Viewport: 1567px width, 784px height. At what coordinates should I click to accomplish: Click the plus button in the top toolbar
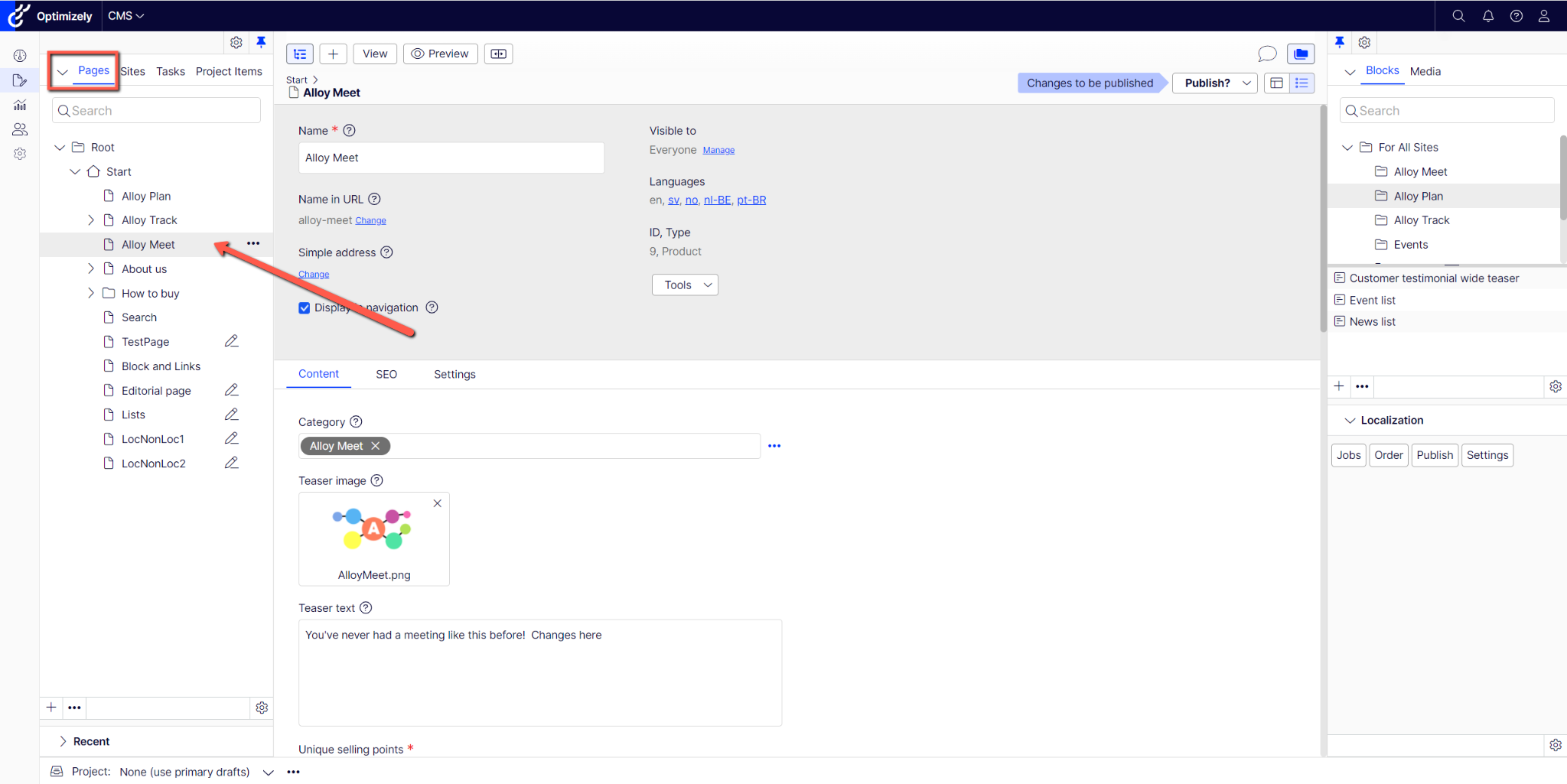tap(333, 54)
